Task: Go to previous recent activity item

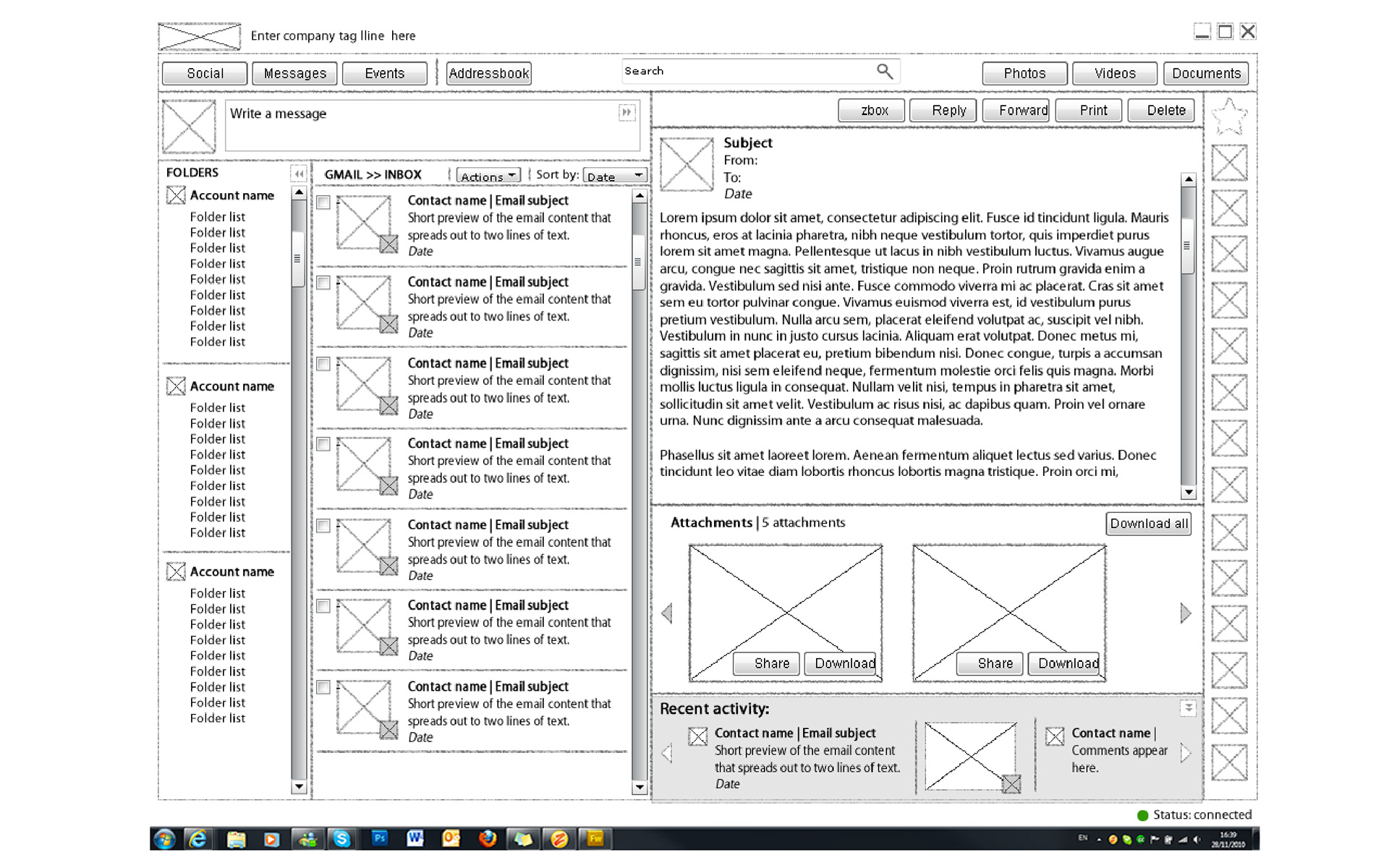Action: (x=667, y=753)
